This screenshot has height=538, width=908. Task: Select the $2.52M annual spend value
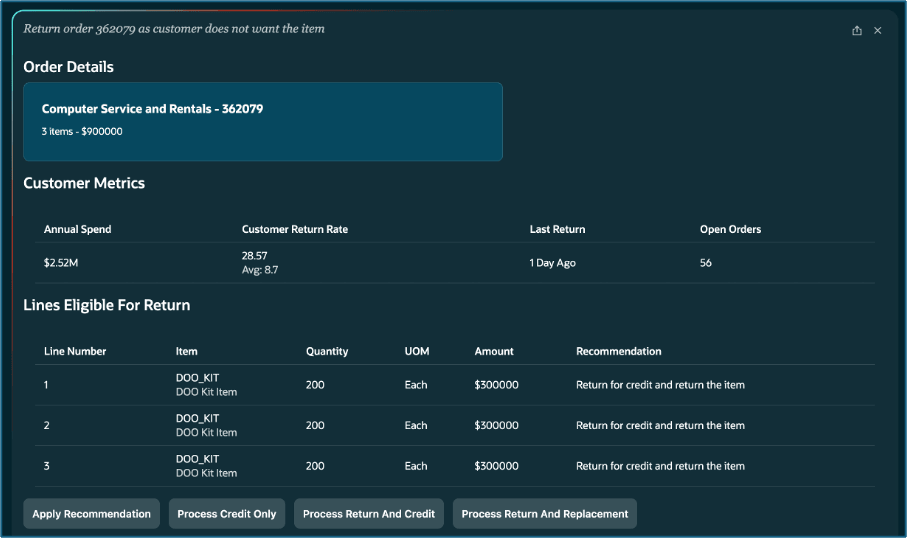point(61,263)
